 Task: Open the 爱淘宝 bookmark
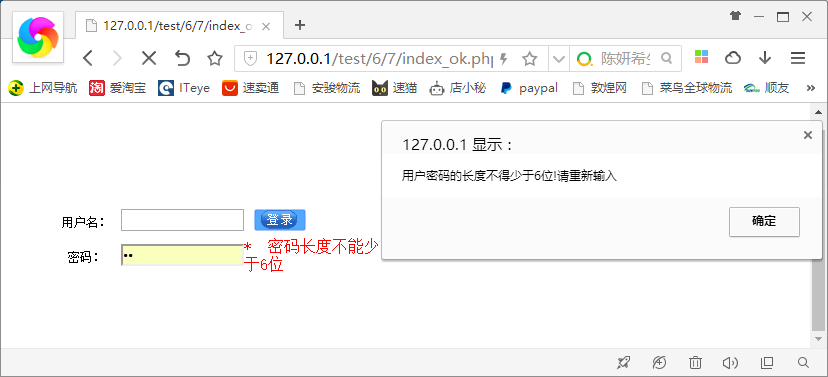(118, 88)
